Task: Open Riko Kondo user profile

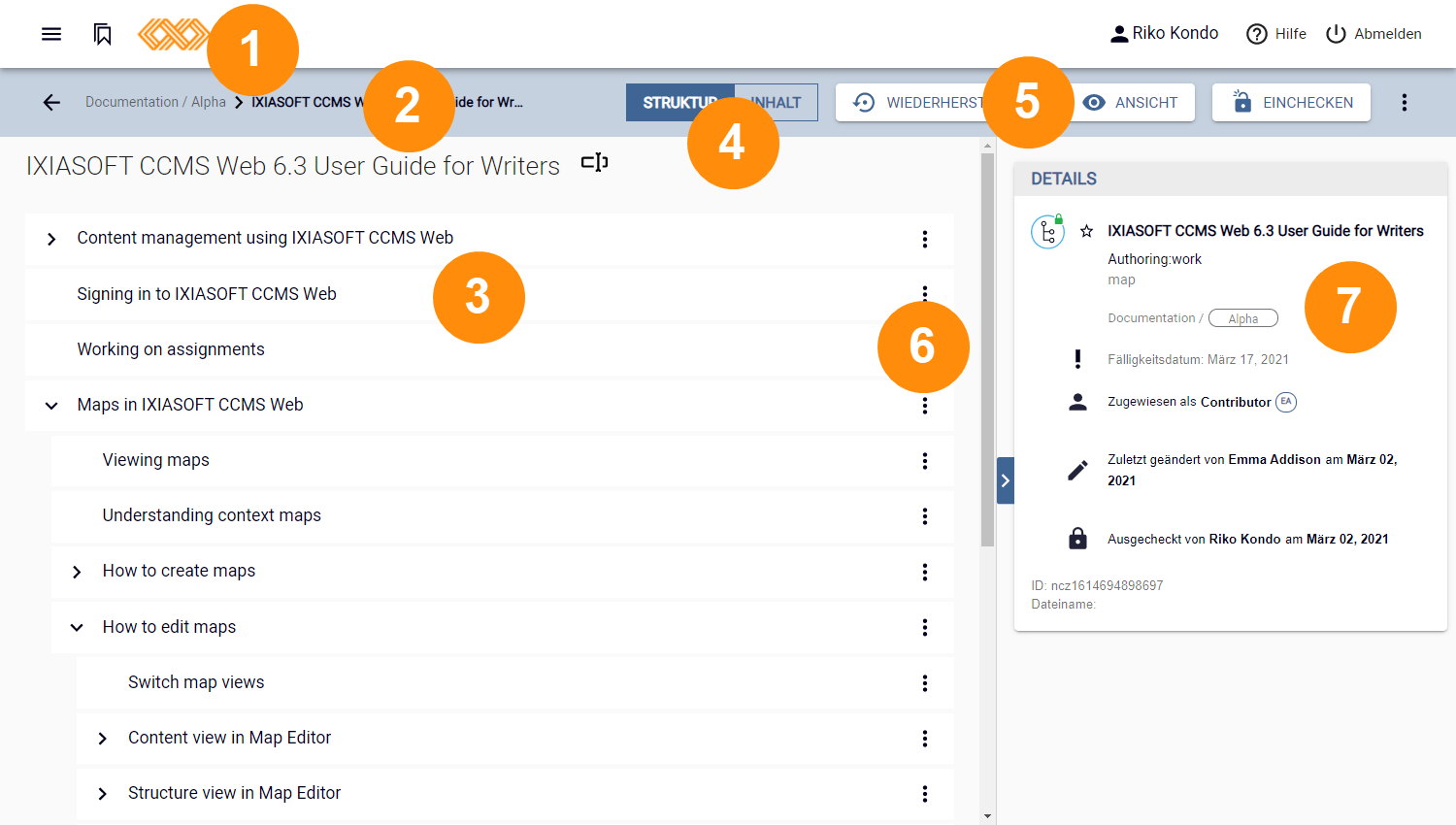Action: click(x=1164, y=33)
